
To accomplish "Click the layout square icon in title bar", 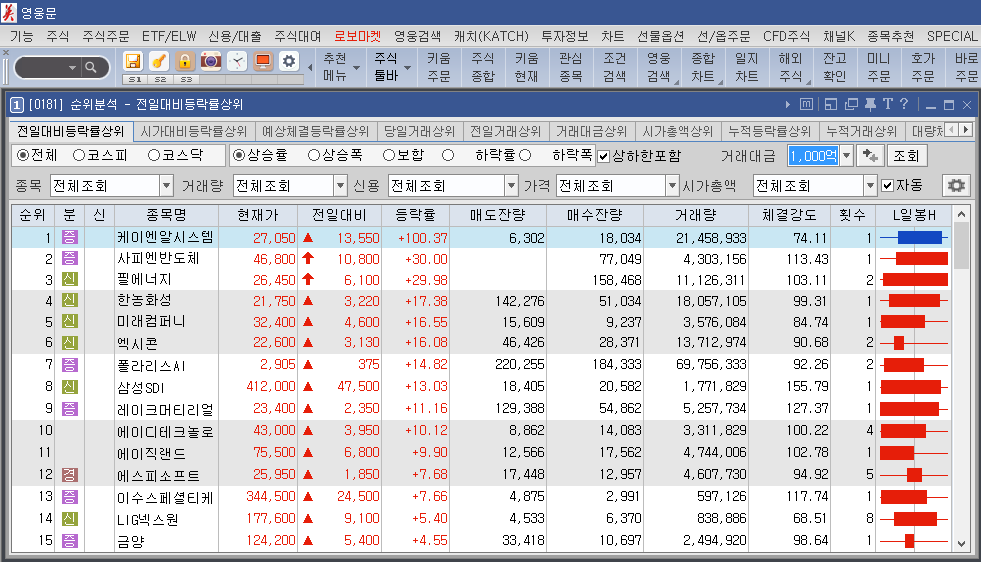I will [x=831, y=105].
